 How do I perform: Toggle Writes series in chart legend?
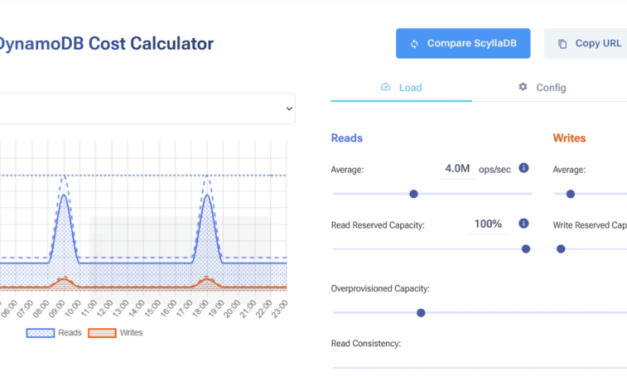(116, 333)
